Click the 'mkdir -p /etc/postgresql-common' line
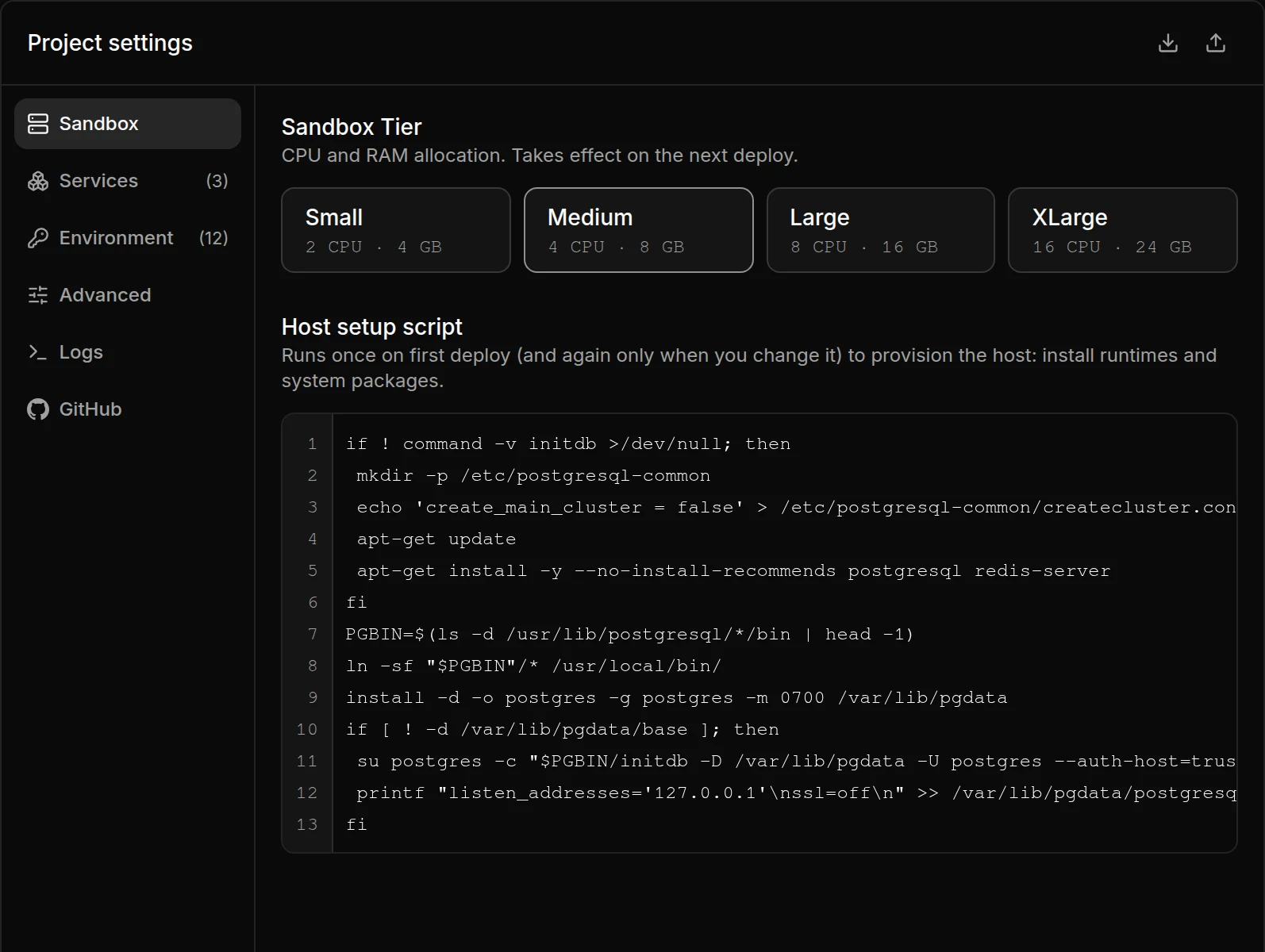Screen dimensions: 1265x952 tap(533, 476)
